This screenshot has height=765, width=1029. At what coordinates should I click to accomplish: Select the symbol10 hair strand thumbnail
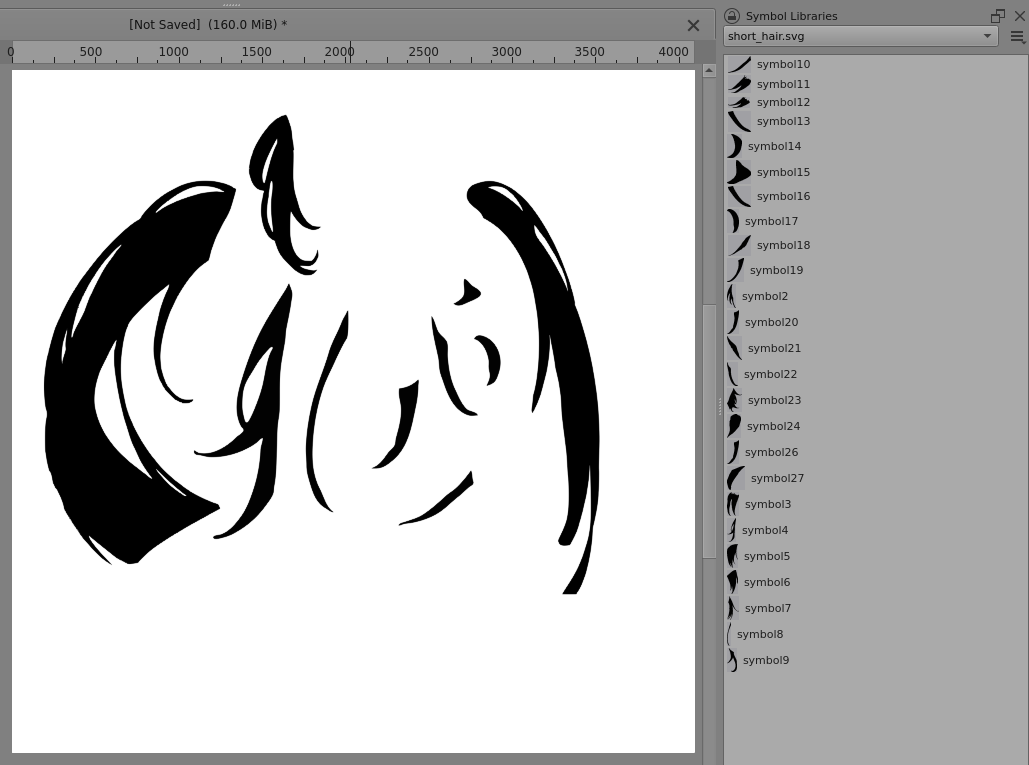739,64
